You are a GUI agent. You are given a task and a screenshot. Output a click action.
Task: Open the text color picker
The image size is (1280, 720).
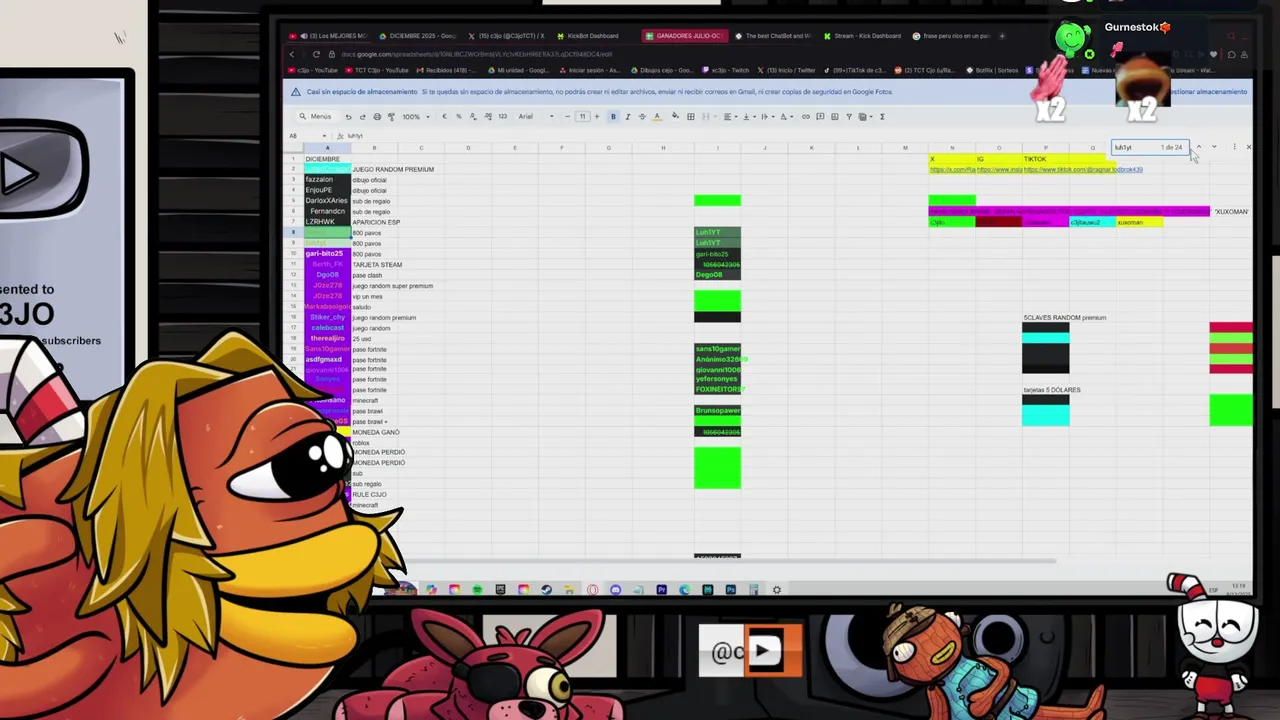pos(658,116)
